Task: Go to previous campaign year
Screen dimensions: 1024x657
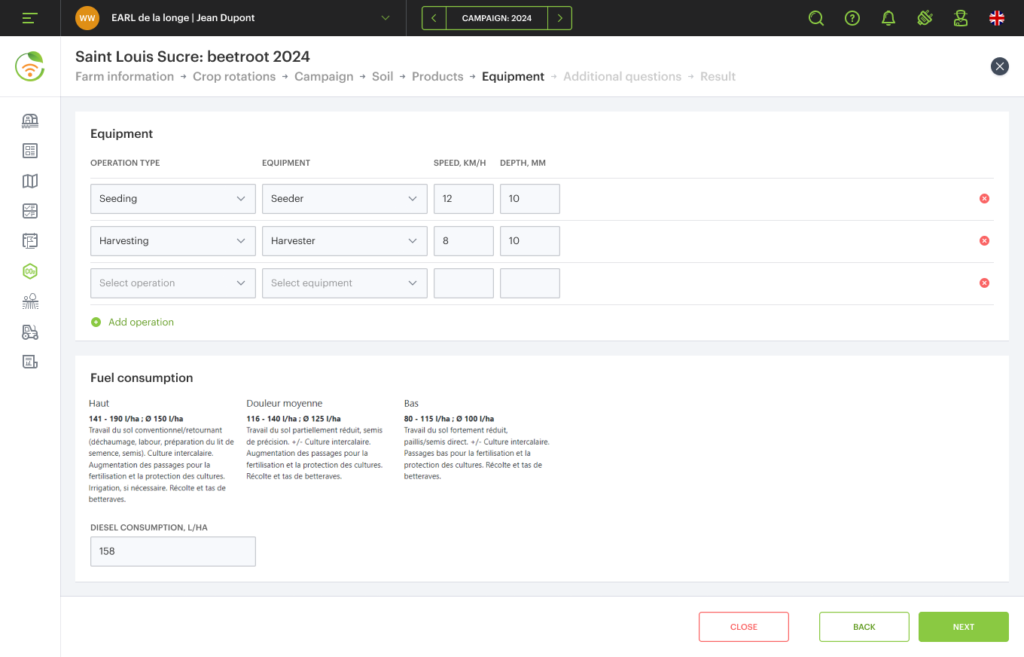Action: click(x=434, y=18)
